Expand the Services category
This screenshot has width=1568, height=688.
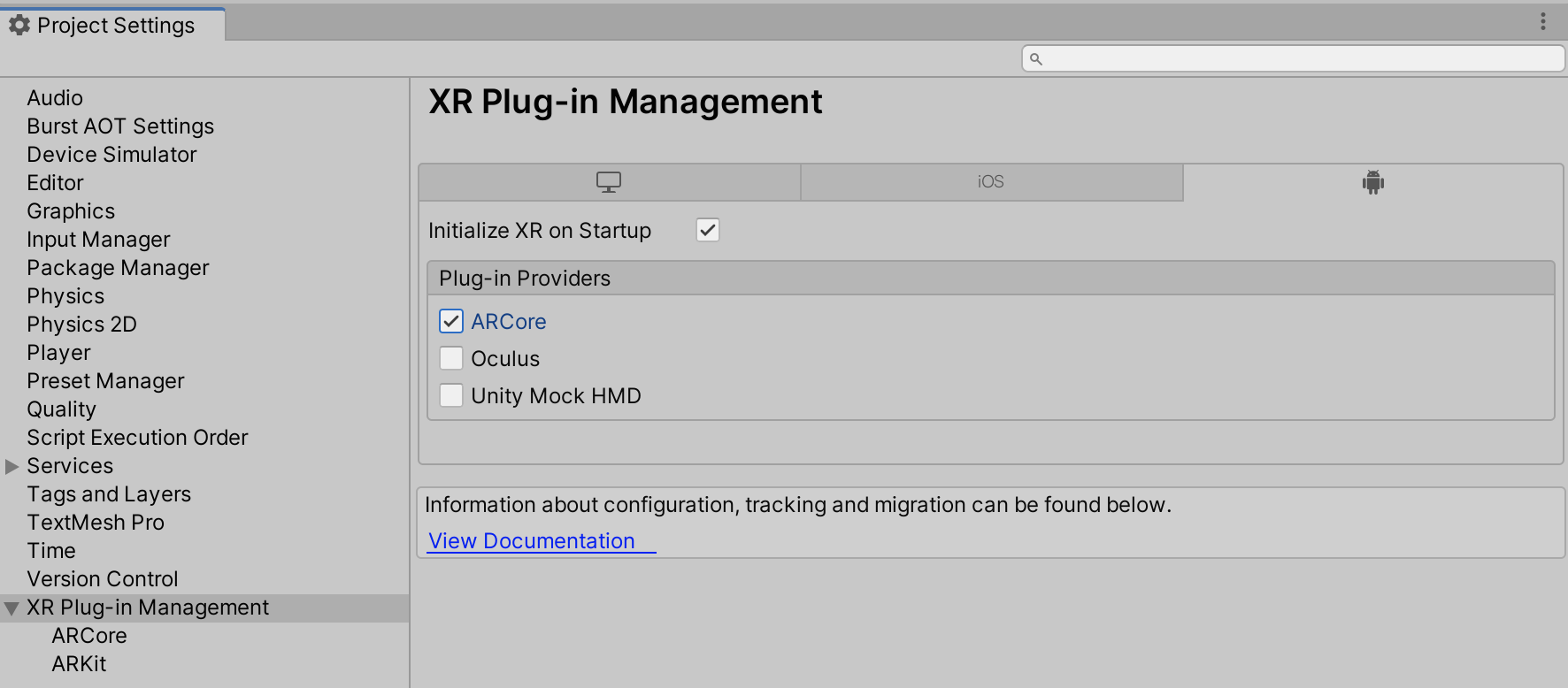tap(12, 466)
